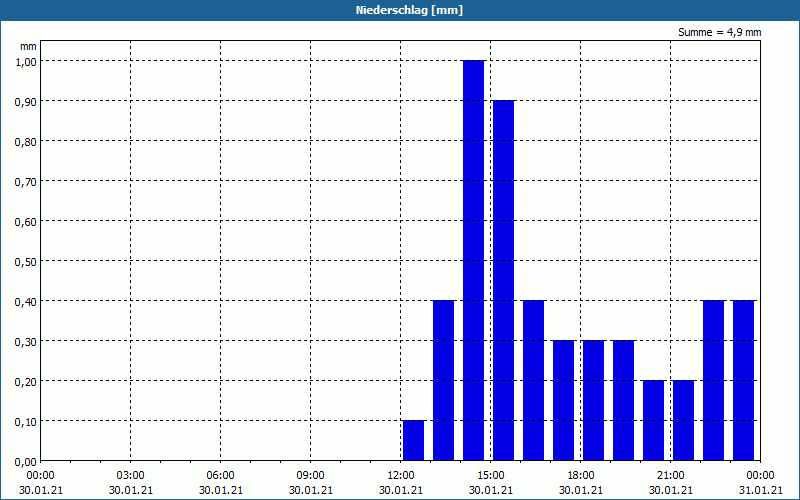Click the 0,30 mm bar starting at 18:00
Image resolution: width=800 pixels, height=500 pixels.
click(x=593, y=401)
